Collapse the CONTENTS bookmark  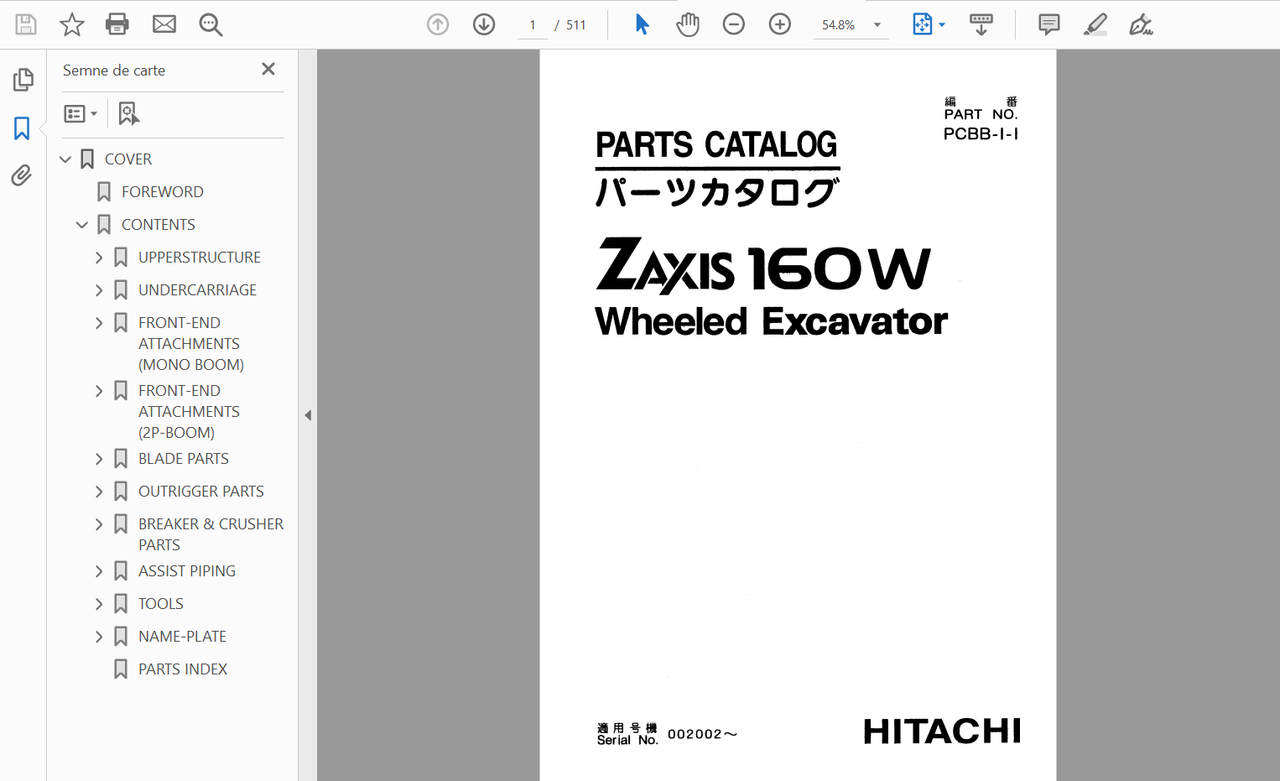pyautogui.click(x=82, y=225)
